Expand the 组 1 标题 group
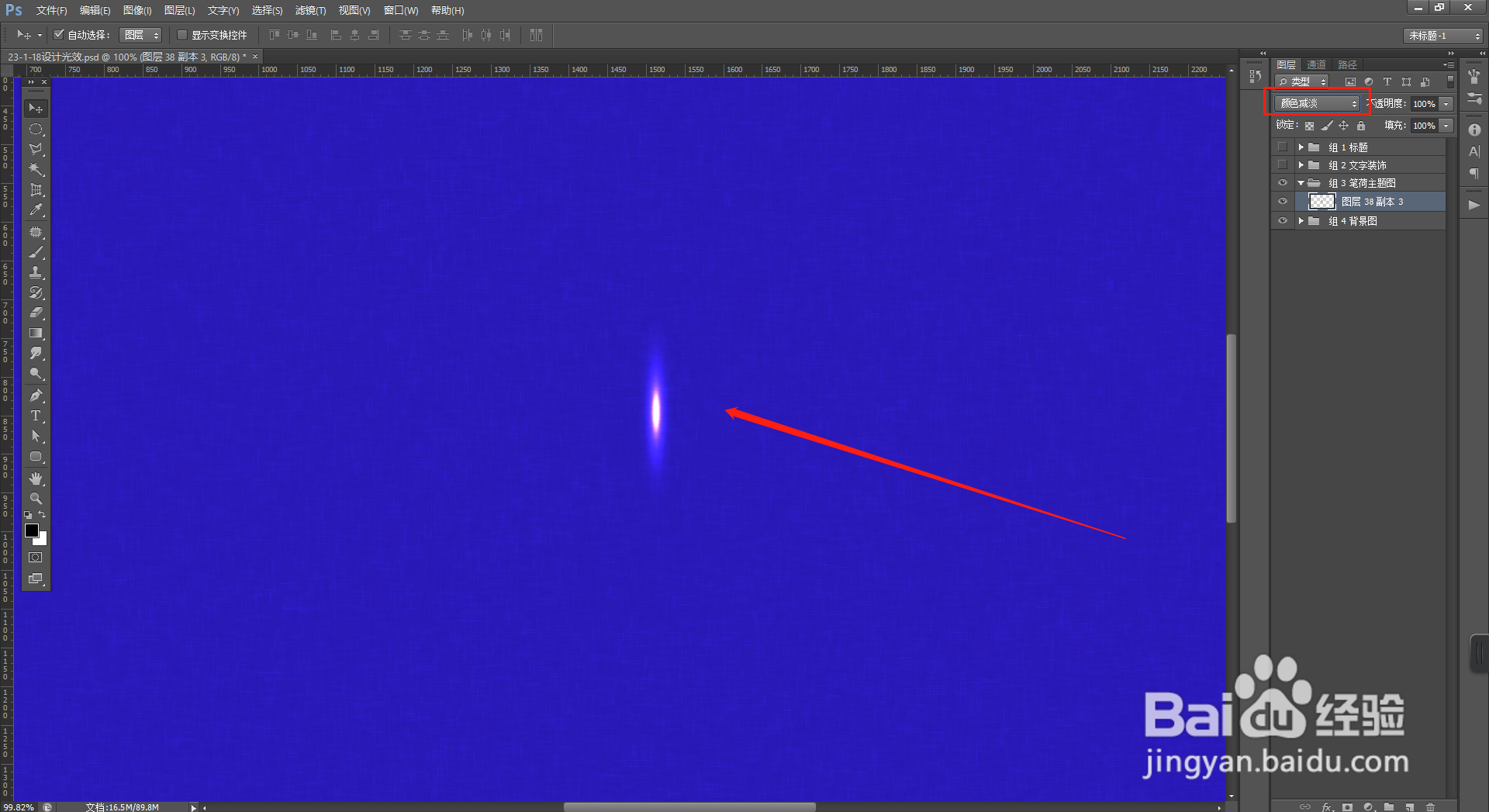1489x812 pixels. (x=1301, y=147)
